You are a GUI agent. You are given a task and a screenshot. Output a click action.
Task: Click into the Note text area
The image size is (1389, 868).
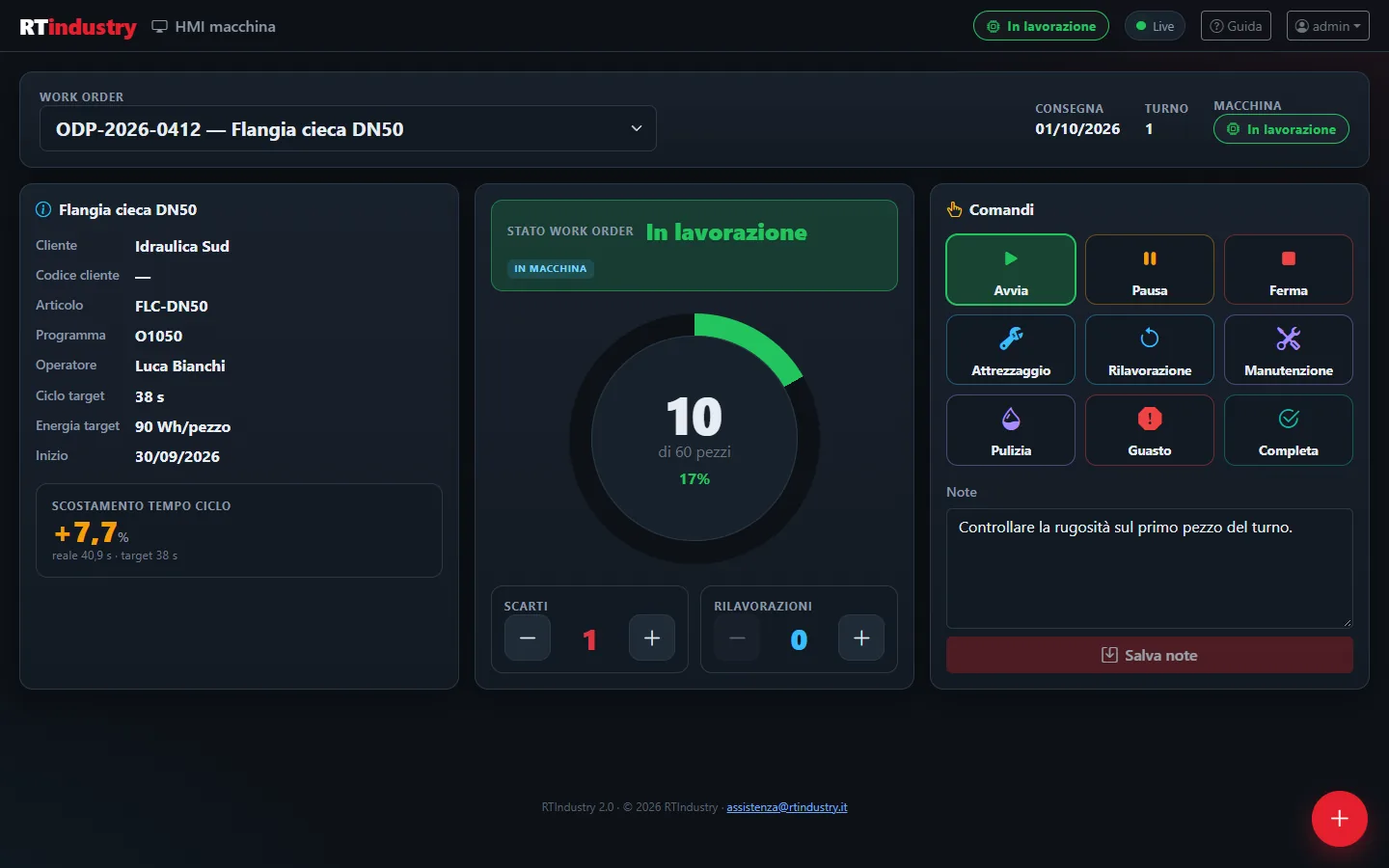coord(1150,568)
